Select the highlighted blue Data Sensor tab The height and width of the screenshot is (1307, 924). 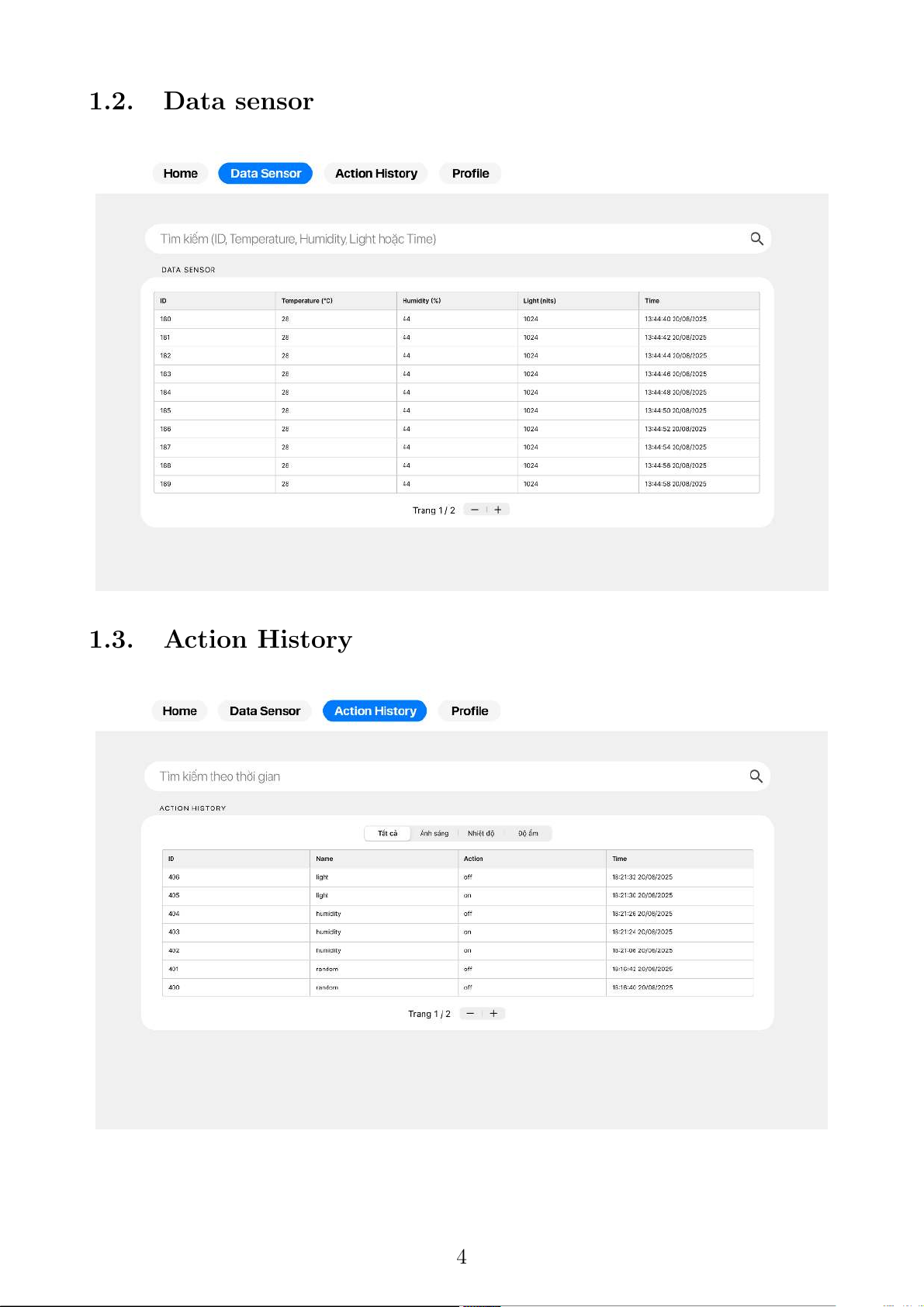pos(265,174)
